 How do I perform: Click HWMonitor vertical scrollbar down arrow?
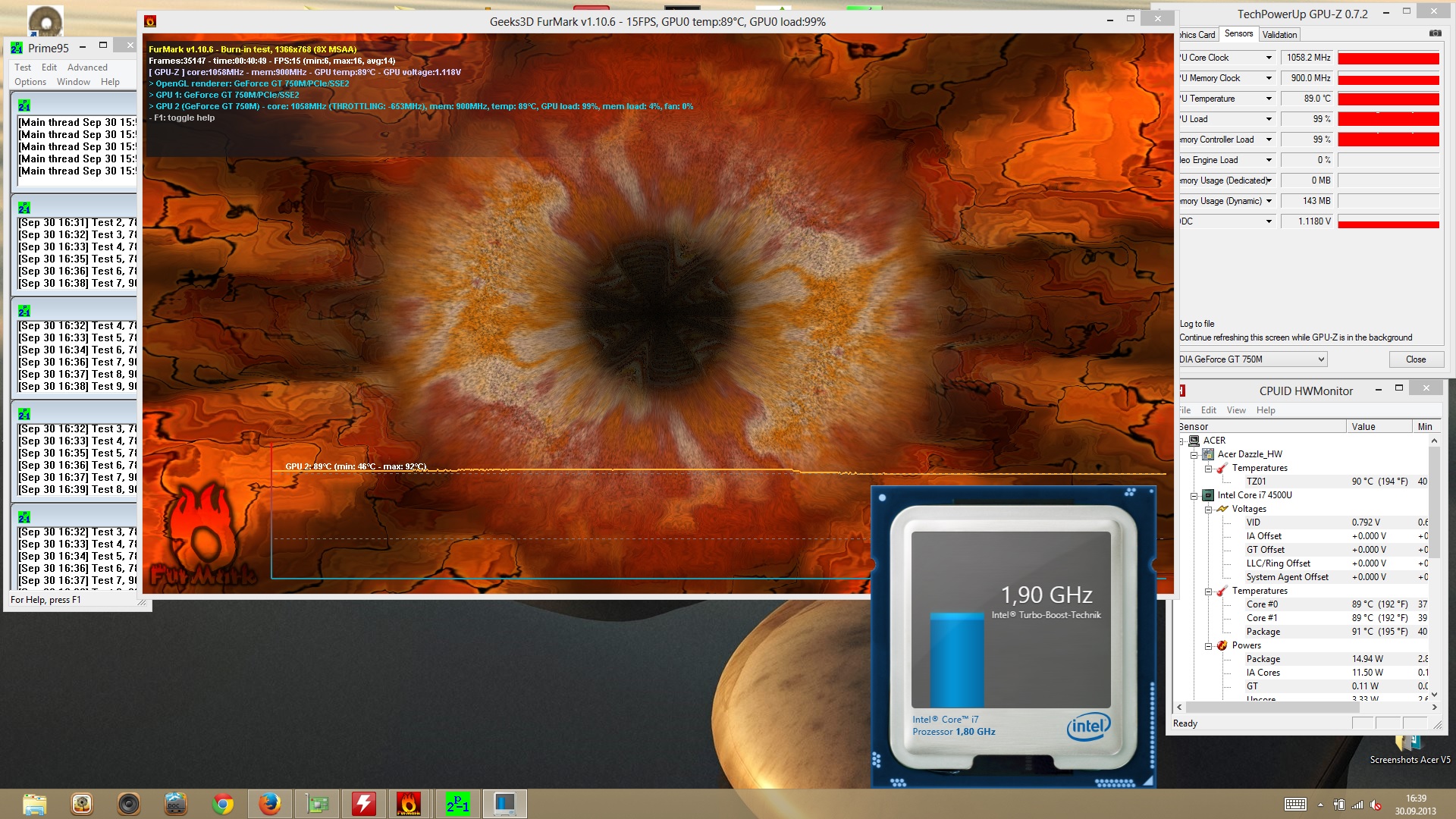[1434, 694]
